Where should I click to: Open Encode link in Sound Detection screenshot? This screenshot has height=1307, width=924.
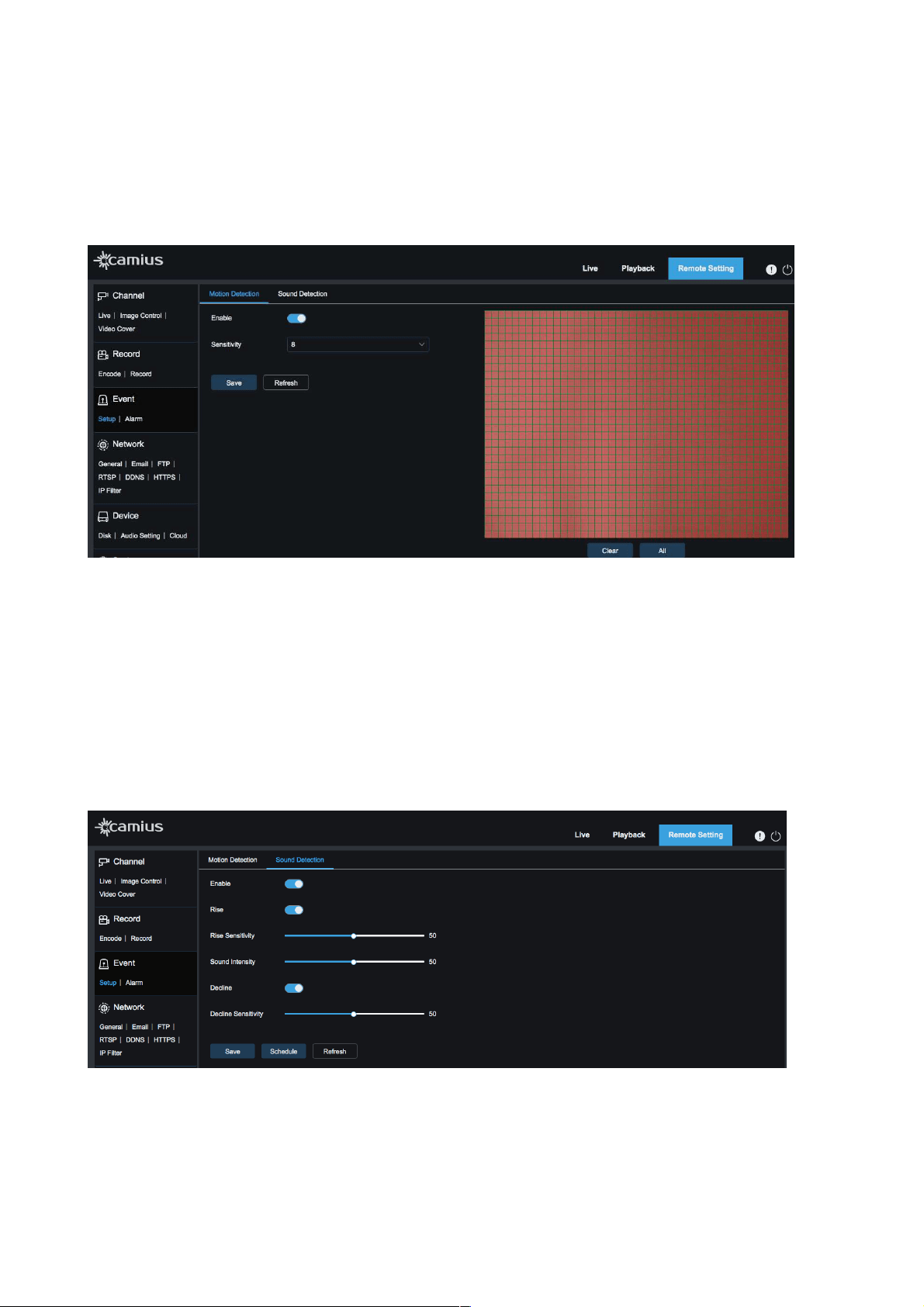(x=111, y=939)
